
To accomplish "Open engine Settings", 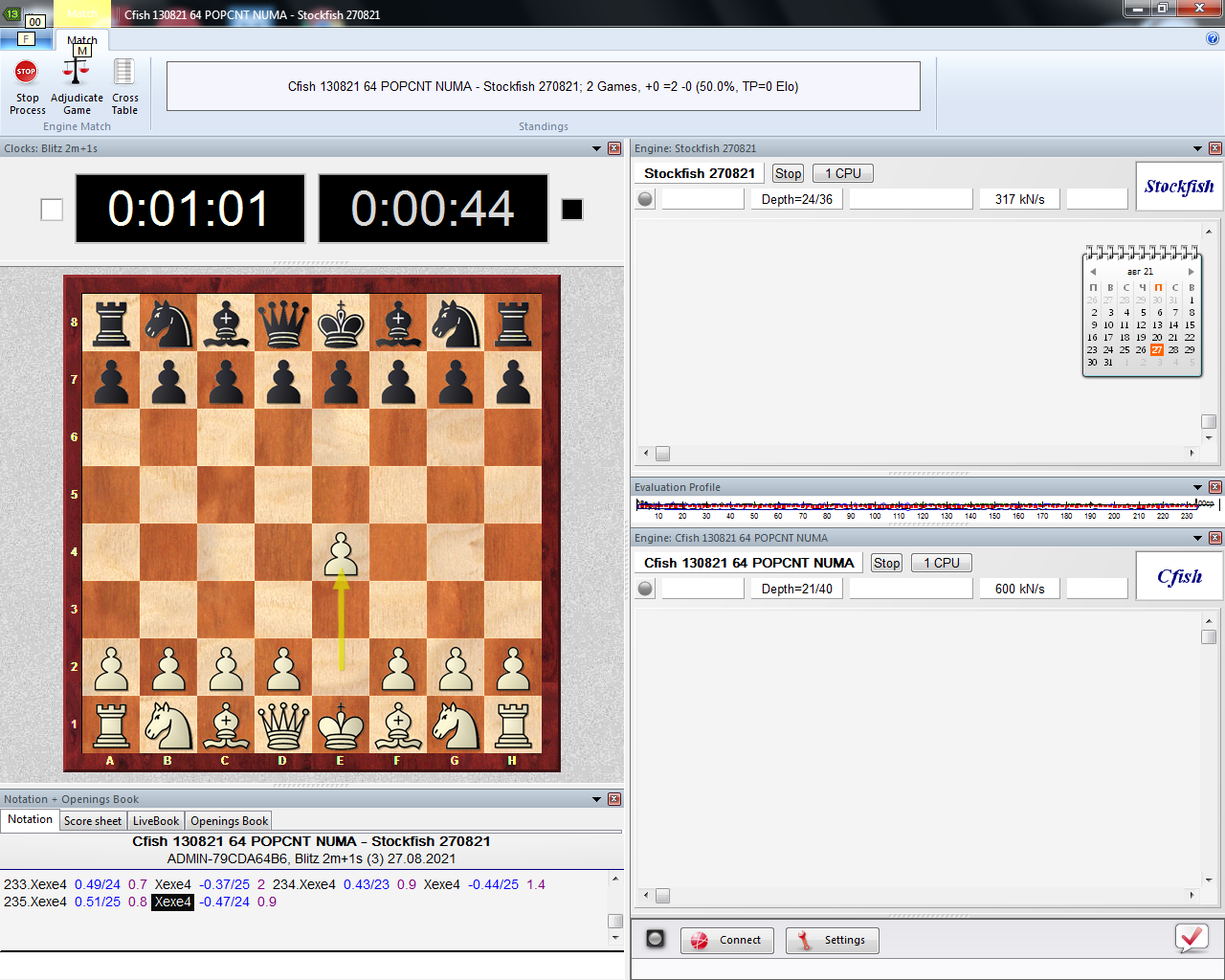I will [832, 940].
